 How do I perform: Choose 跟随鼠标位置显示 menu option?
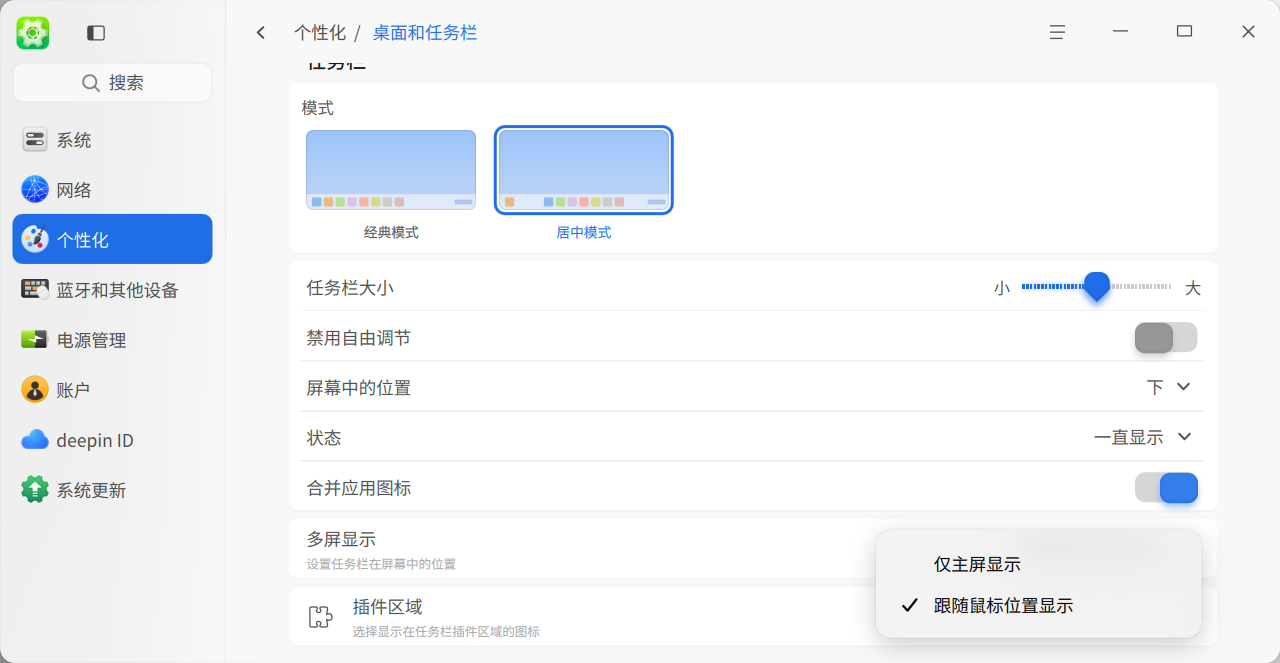(1038, 605)
